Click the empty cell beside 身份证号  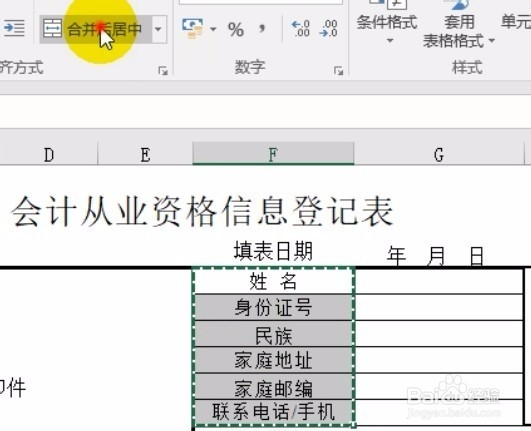pyautogui.click(x=439, y=307)
